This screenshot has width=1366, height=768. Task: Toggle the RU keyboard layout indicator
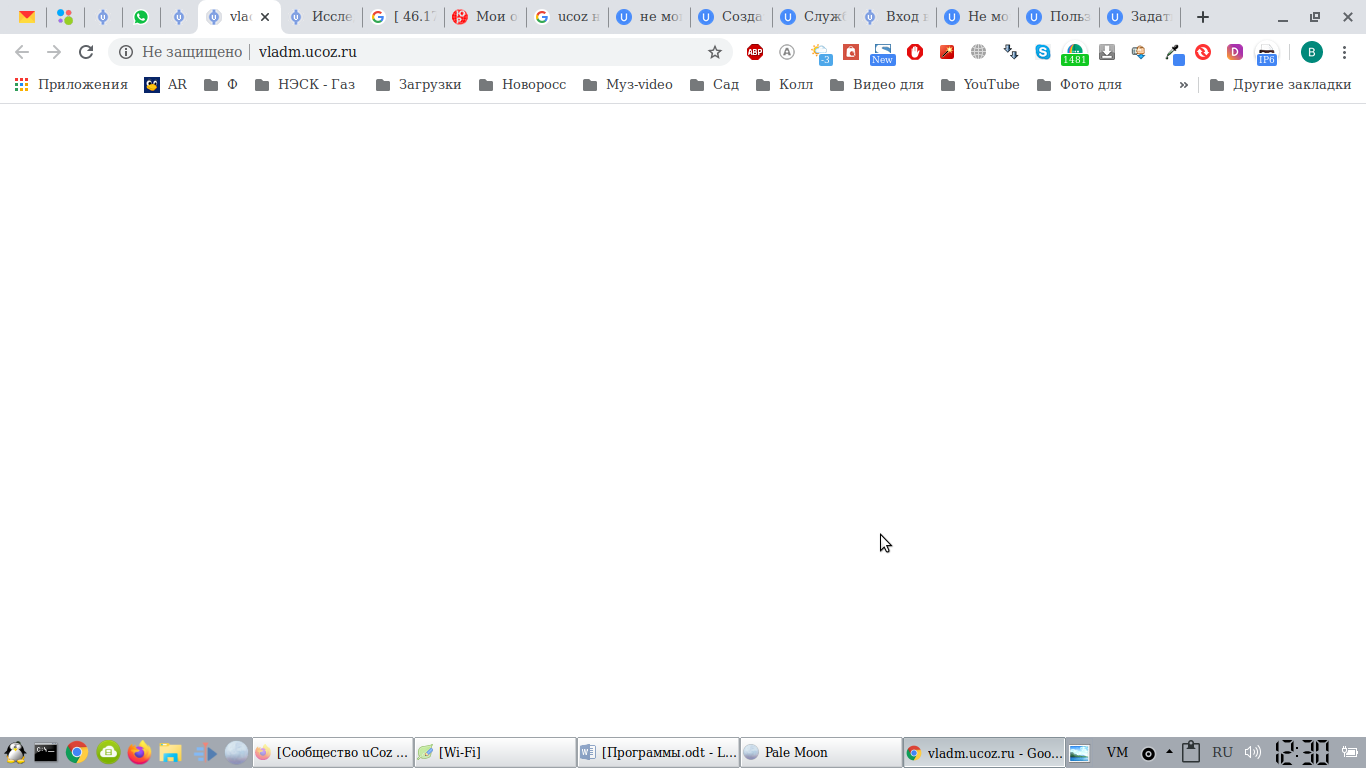click(1222, 753)
